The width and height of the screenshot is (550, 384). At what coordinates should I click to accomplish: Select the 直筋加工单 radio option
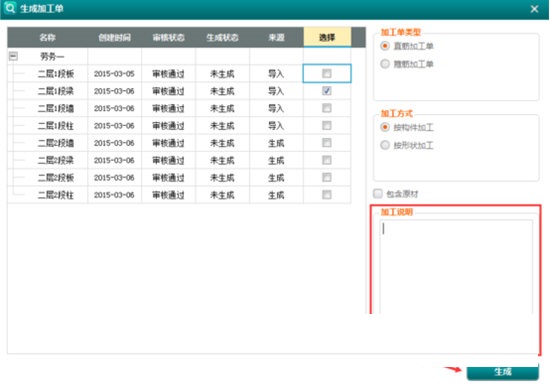[x=385, y=46]
